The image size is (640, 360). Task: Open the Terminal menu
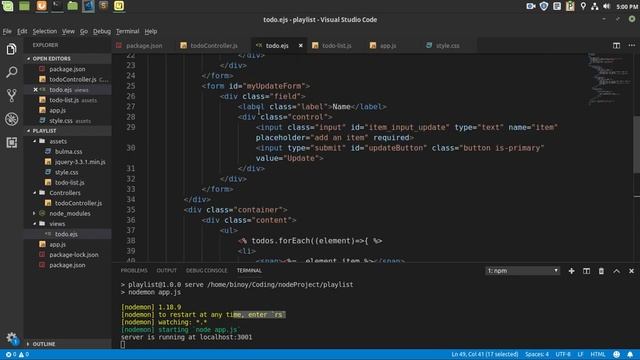127,31
